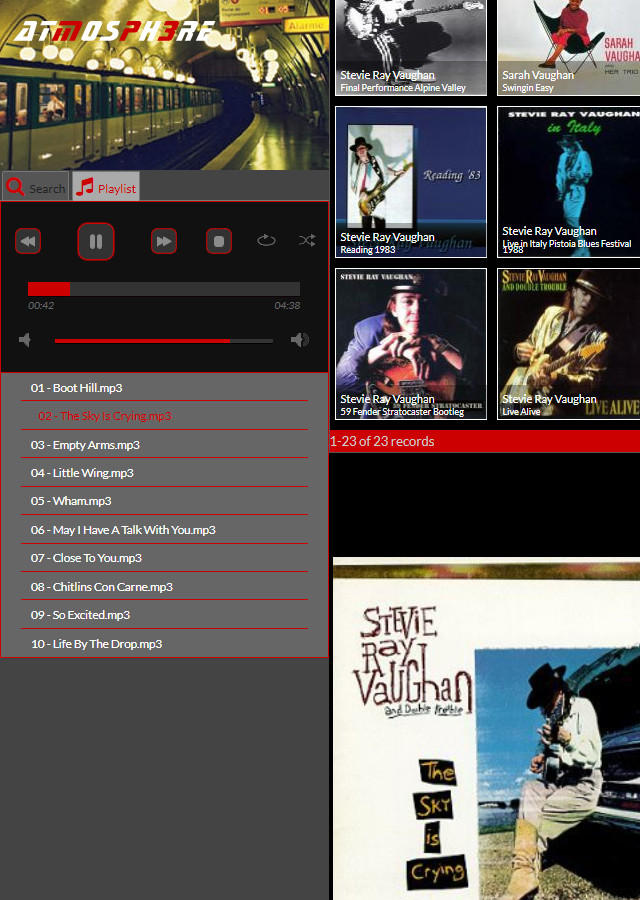Click The Sky Is Crying large cover art
This screenshot has width=640, height=900.
coord(487,728)
